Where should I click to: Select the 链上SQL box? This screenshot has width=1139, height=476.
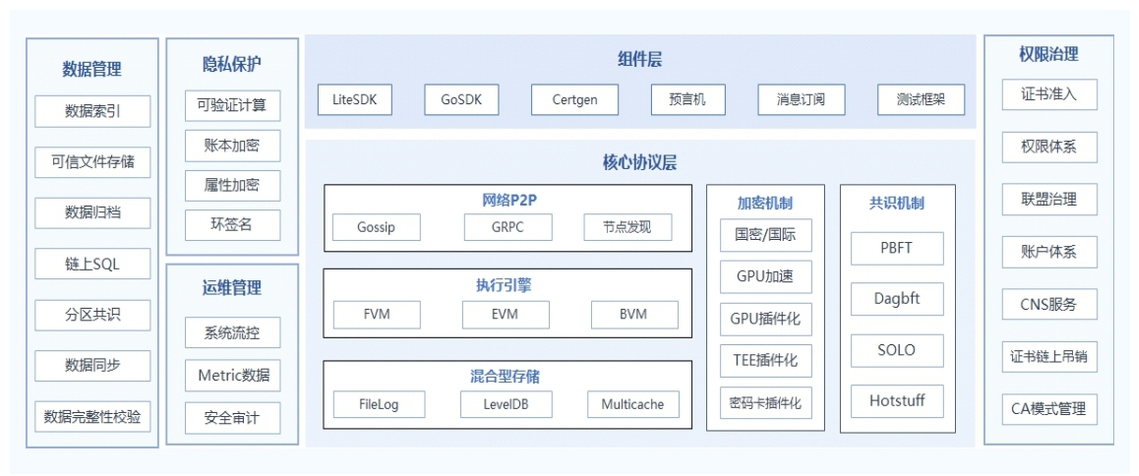click(x=92, y=264)
